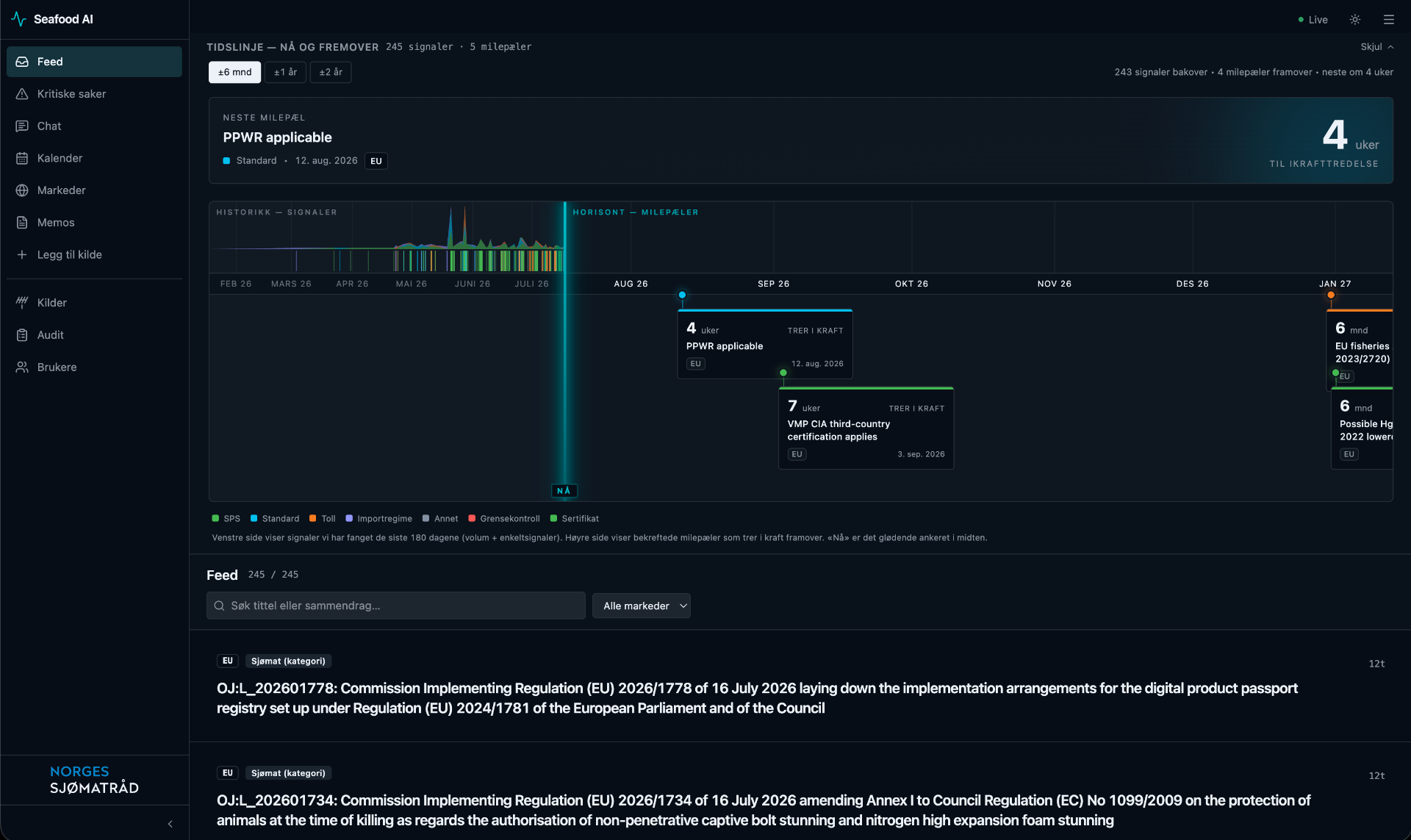Select the ±6 mnd range tab
This screenshot has width=1411, height=840.
pos(234,72)
